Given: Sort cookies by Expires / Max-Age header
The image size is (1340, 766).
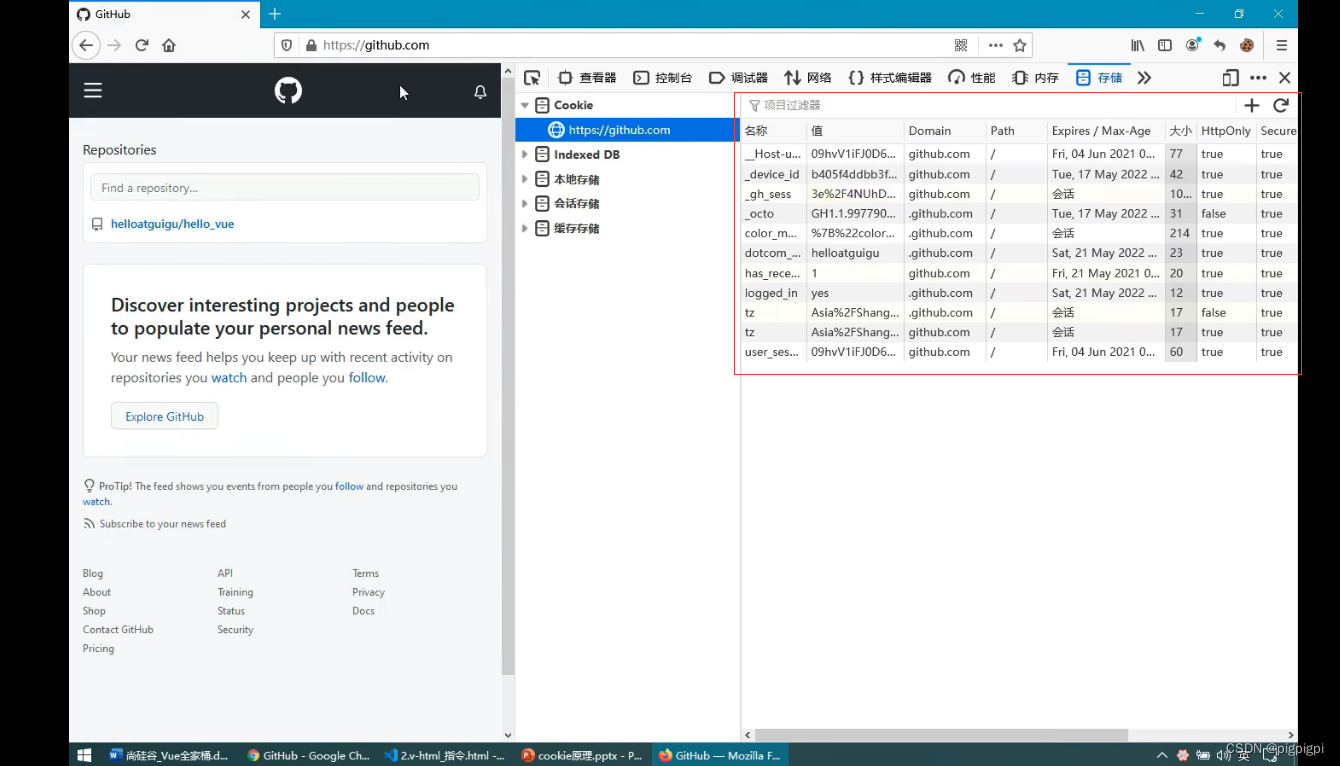Looking at the screenshot, I should click(x=1105, y=131).
